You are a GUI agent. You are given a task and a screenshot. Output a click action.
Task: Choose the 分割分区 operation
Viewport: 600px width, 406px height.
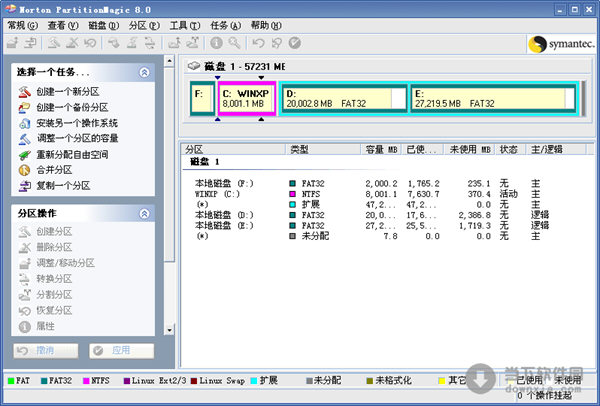pos(54,295)
